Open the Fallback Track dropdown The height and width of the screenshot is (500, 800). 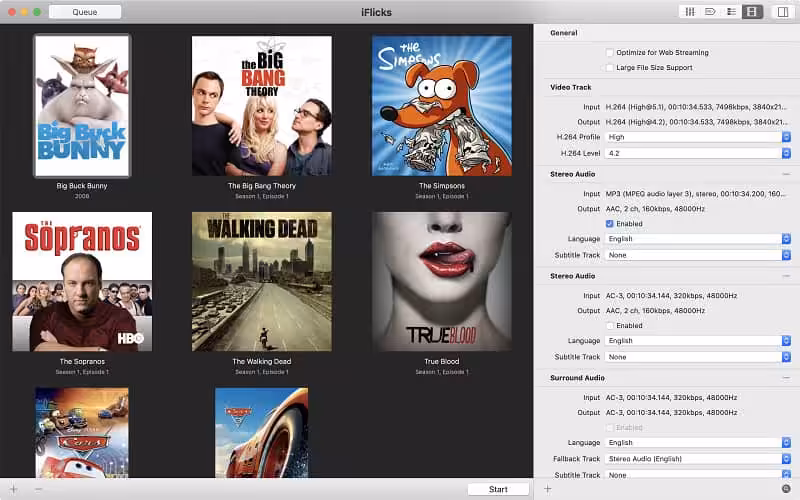pyautogui.click(x=697, y=459)
